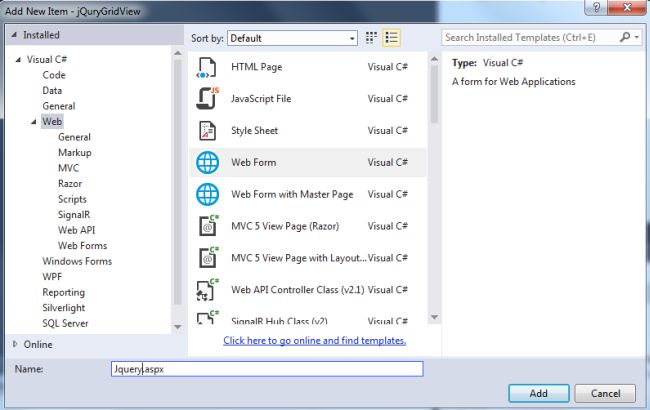Click template list scrollbar up arrow

[434, 59]
